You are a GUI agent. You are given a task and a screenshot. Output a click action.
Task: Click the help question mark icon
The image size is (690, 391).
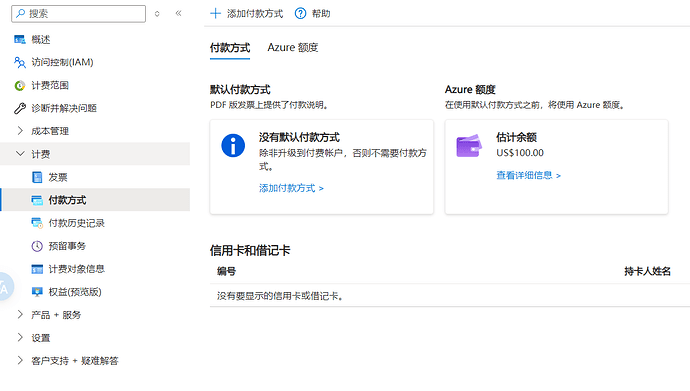[300, 14]
